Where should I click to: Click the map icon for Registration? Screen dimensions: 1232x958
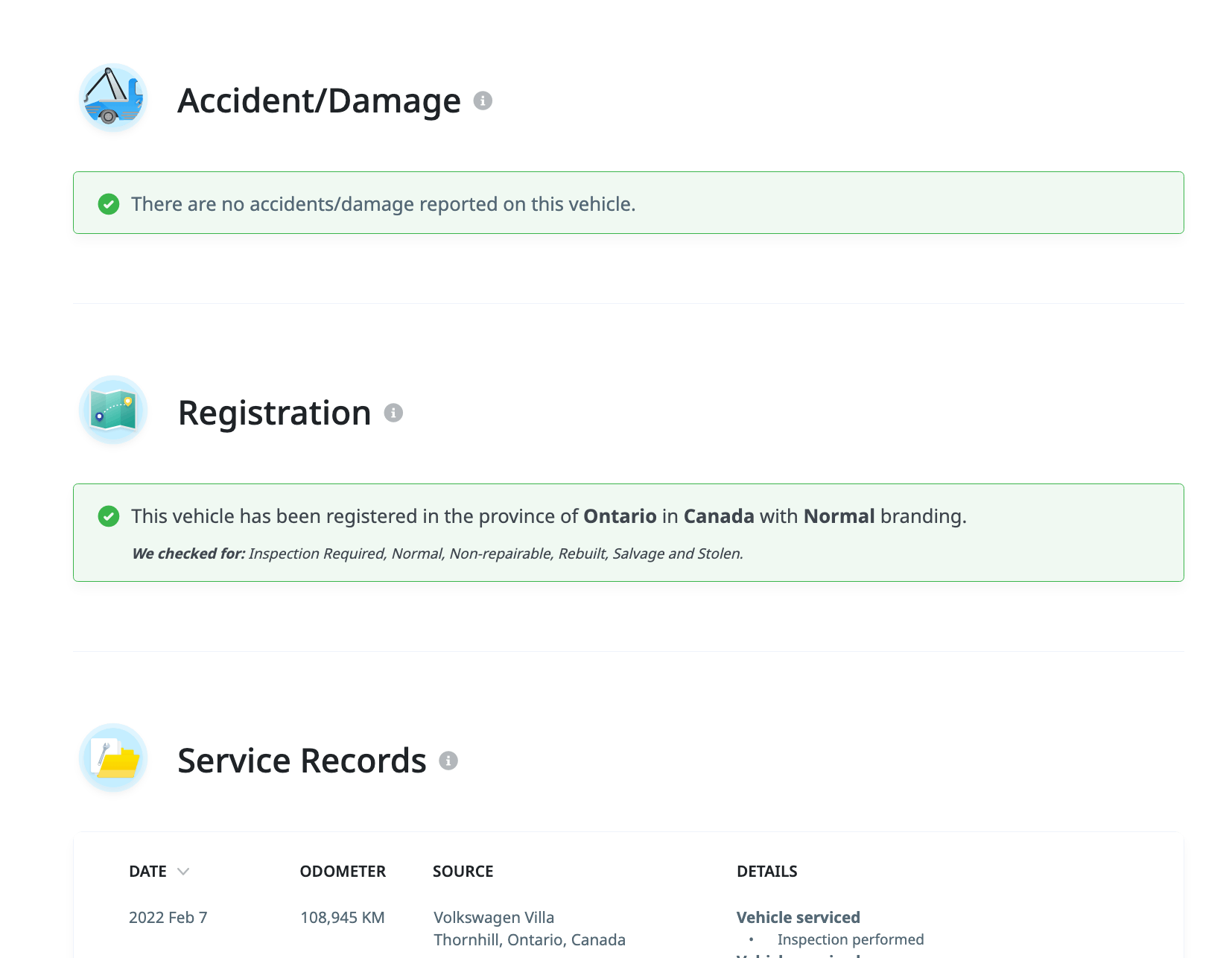pos(113,410)
